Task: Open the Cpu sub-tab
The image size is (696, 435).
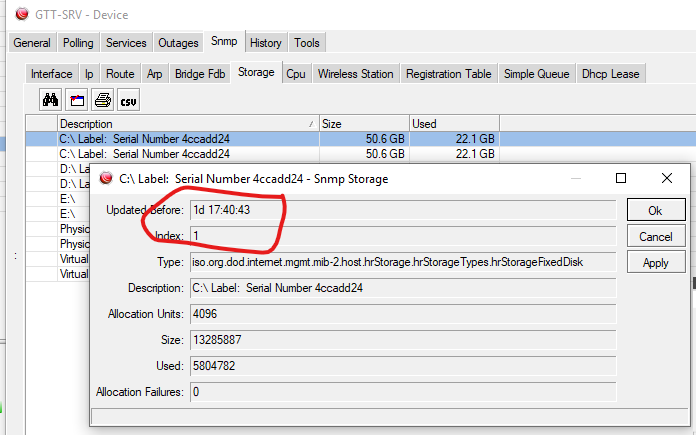Action: pos(296,74)
